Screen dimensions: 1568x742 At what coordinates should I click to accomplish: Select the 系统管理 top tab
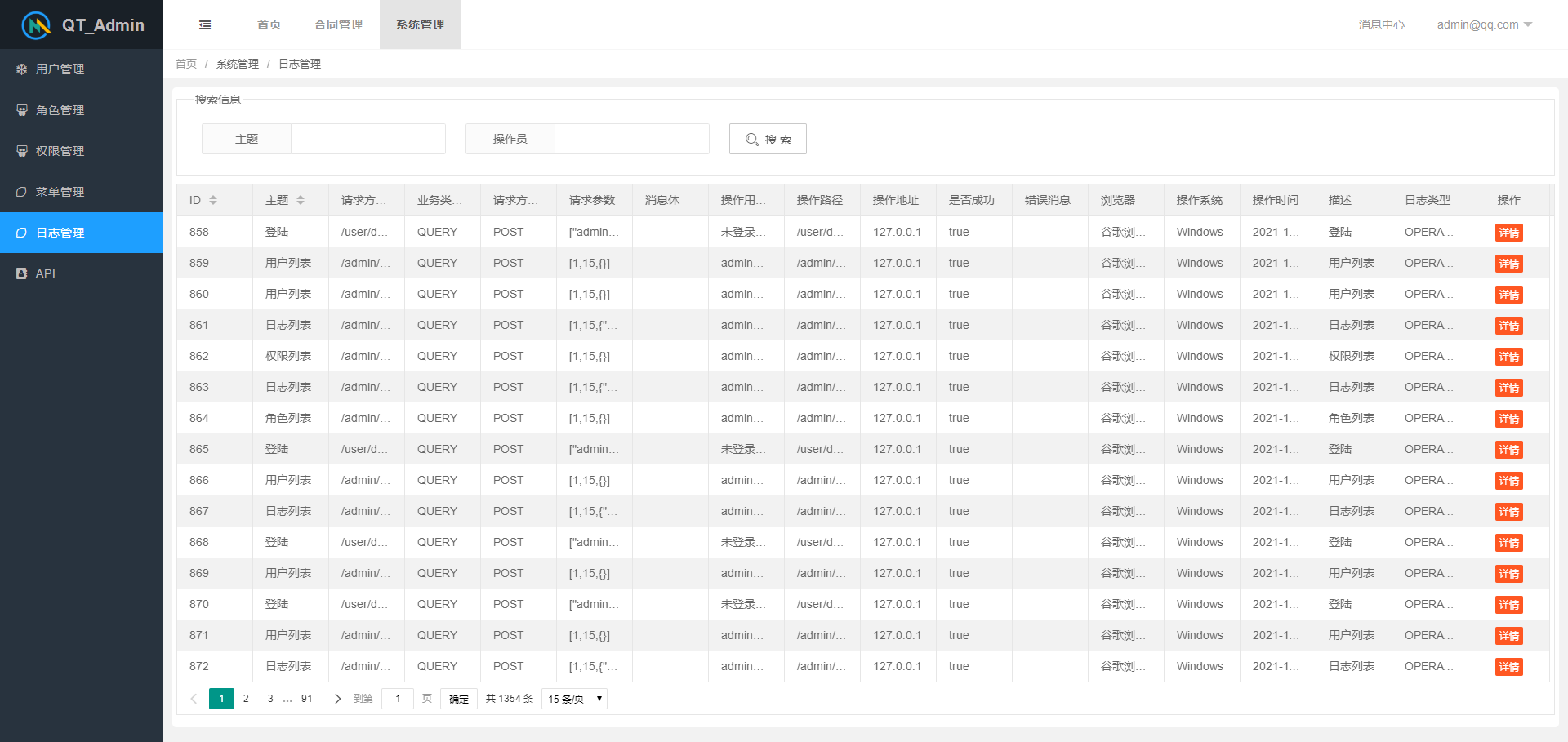[x=421, y=24]
